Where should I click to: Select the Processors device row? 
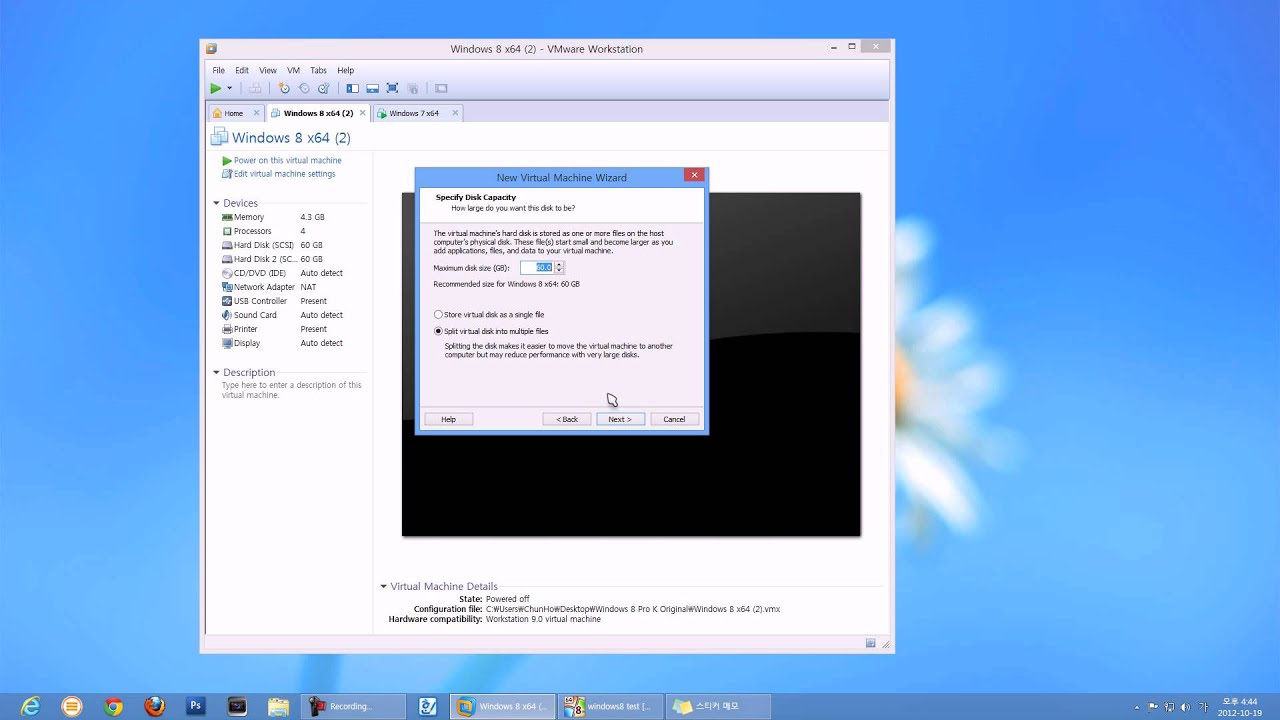pos(290,231)
